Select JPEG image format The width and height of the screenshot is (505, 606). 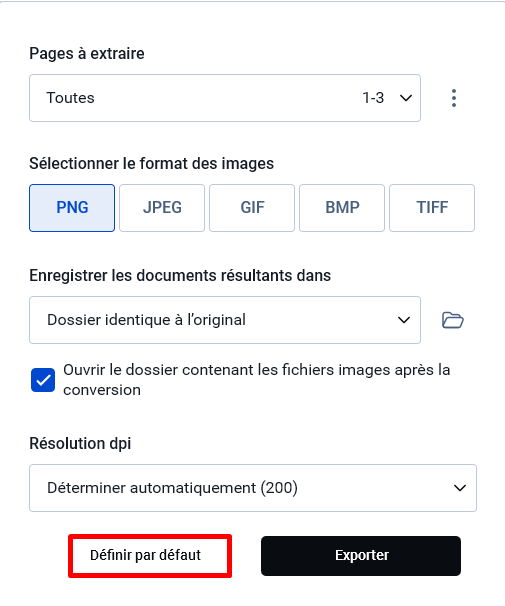(162, 208)
